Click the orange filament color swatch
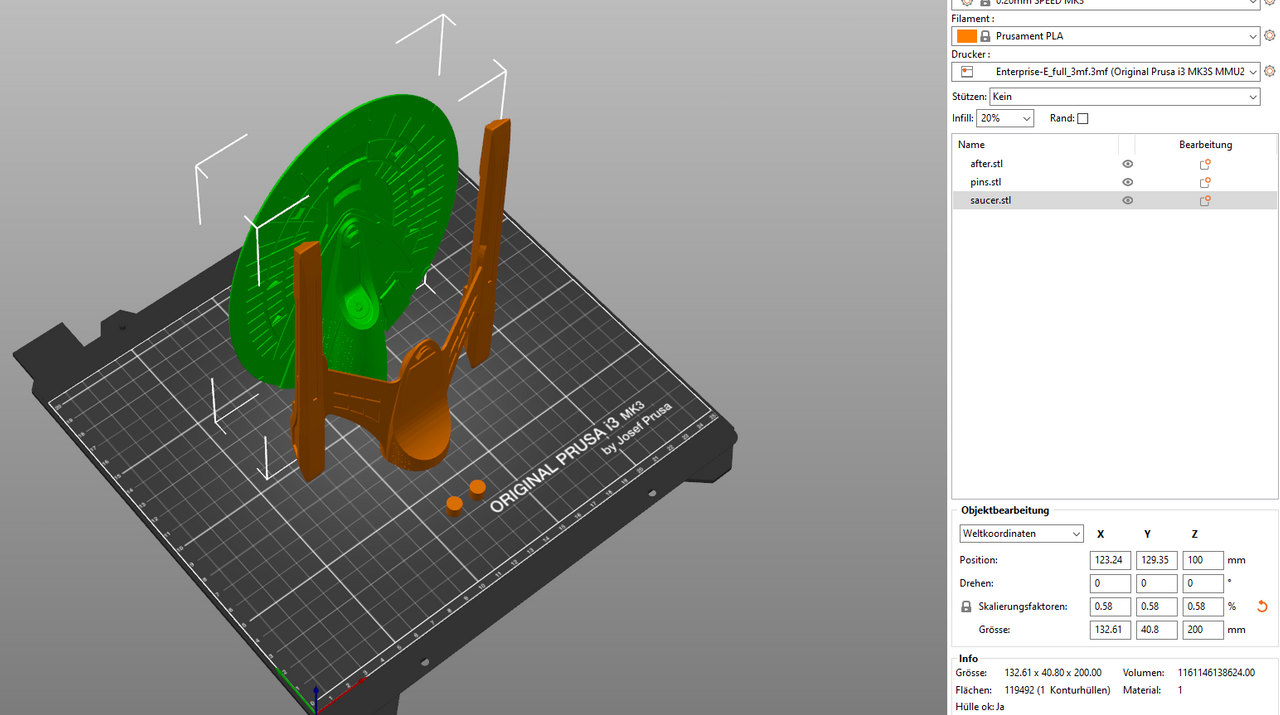The height and width of the screenshot is (715, 1280). 966,36
